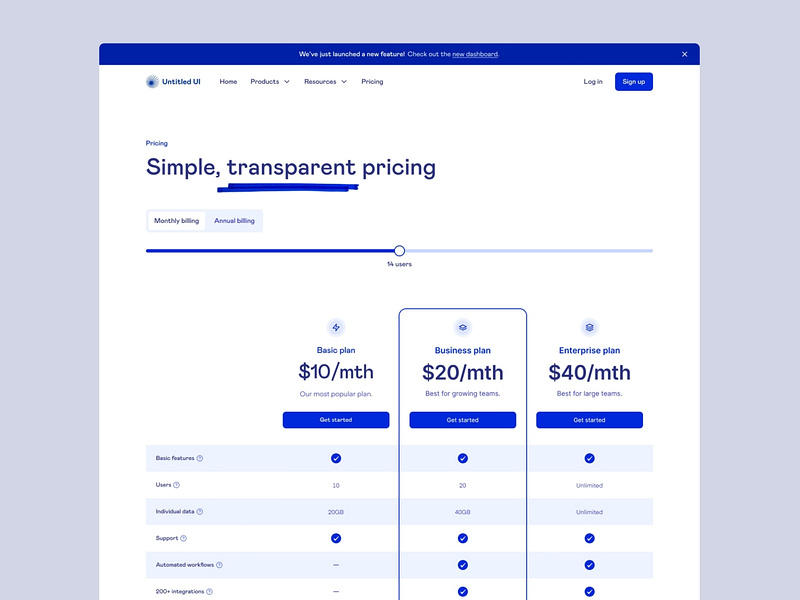Click the Individual data info icon

[x=198, y=511]
